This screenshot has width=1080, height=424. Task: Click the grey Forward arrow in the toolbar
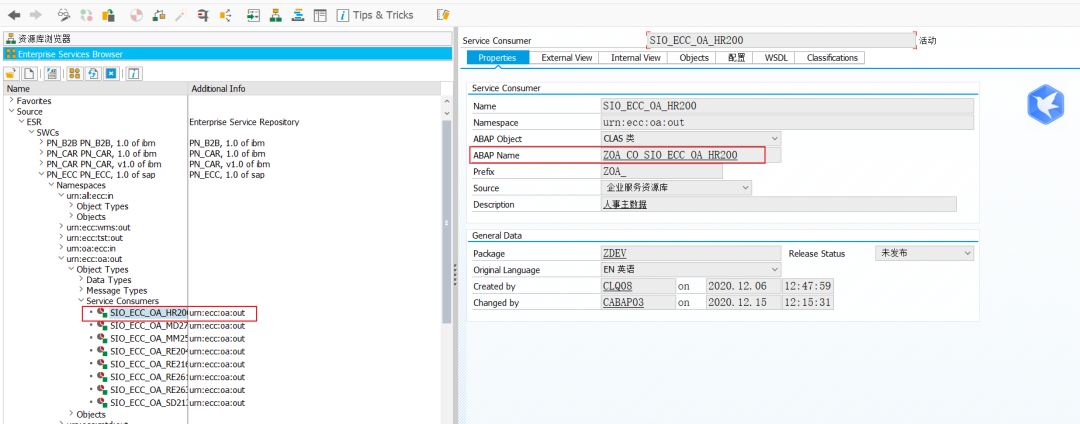point(36,14)
